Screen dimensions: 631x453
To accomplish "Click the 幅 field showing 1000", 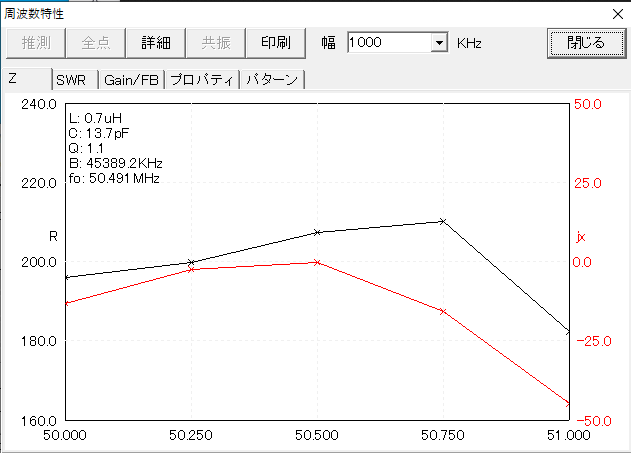I will 388,43.
